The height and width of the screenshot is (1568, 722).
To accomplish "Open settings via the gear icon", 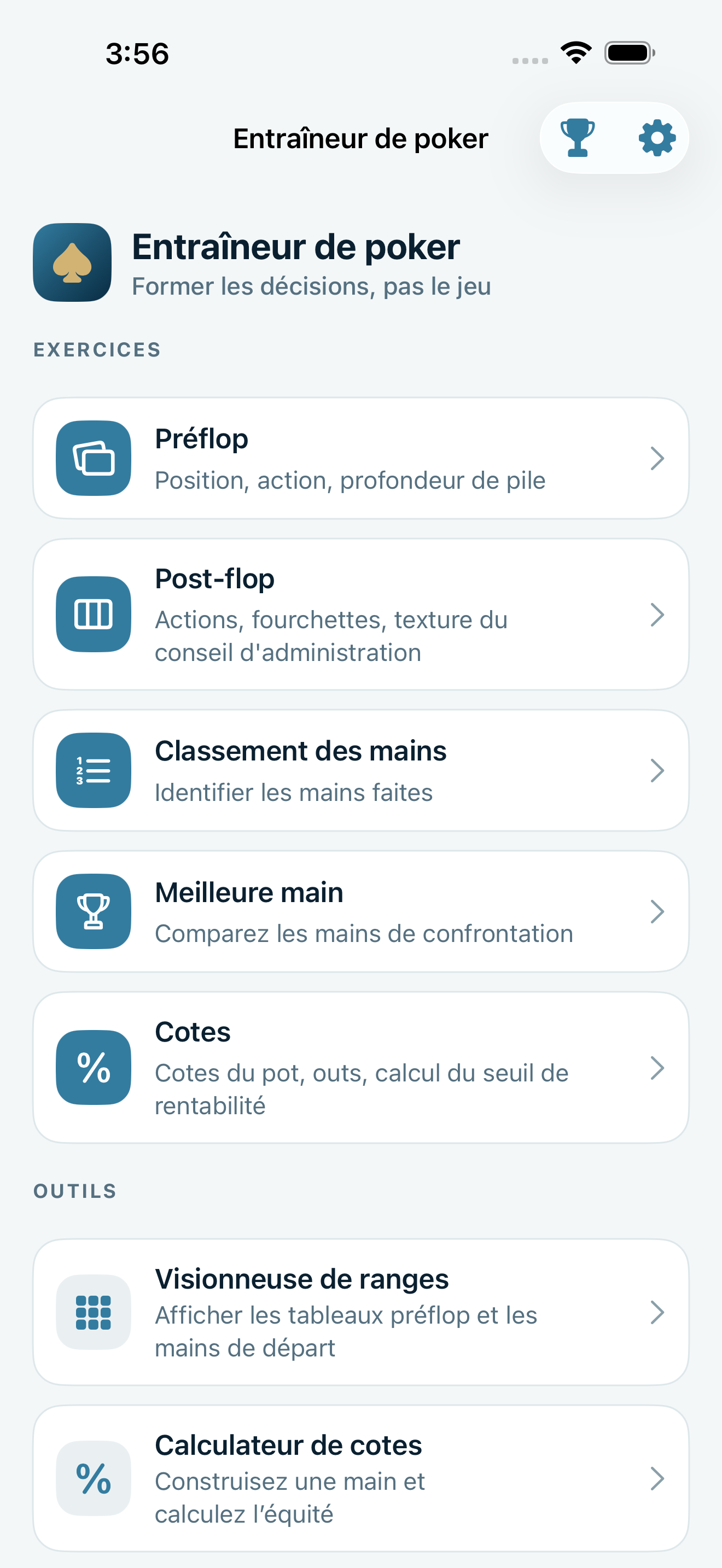I will coord(657,138).
